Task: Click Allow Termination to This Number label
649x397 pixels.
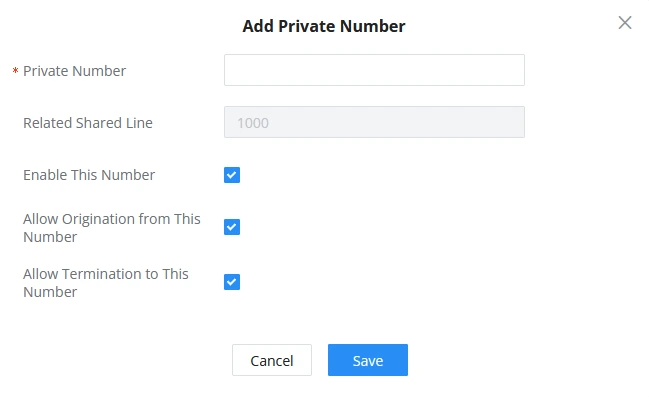Action: 106,283
